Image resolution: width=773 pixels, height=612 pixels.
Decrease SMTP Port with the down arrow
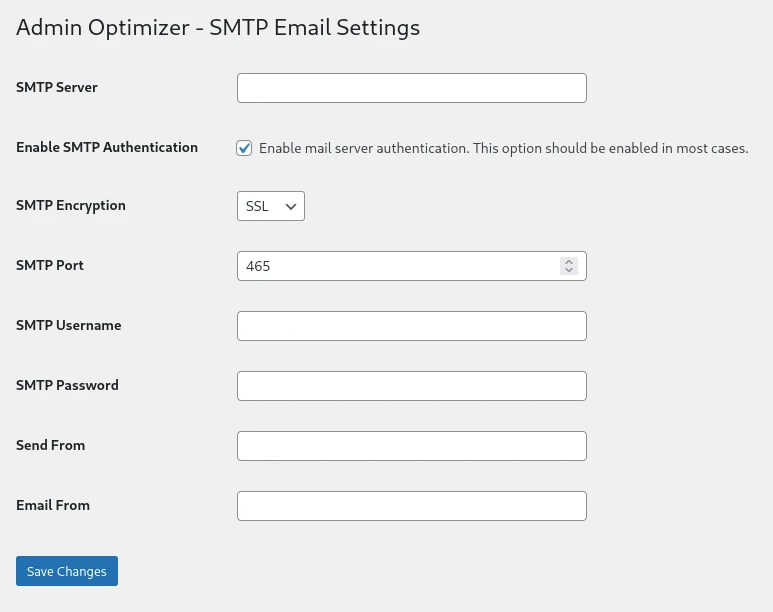[569, 271]
